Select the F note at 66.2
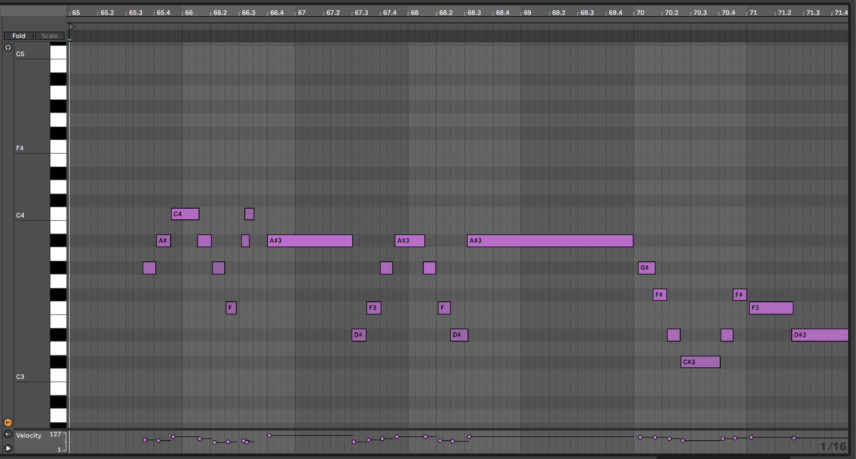 [x=231, y=308]
